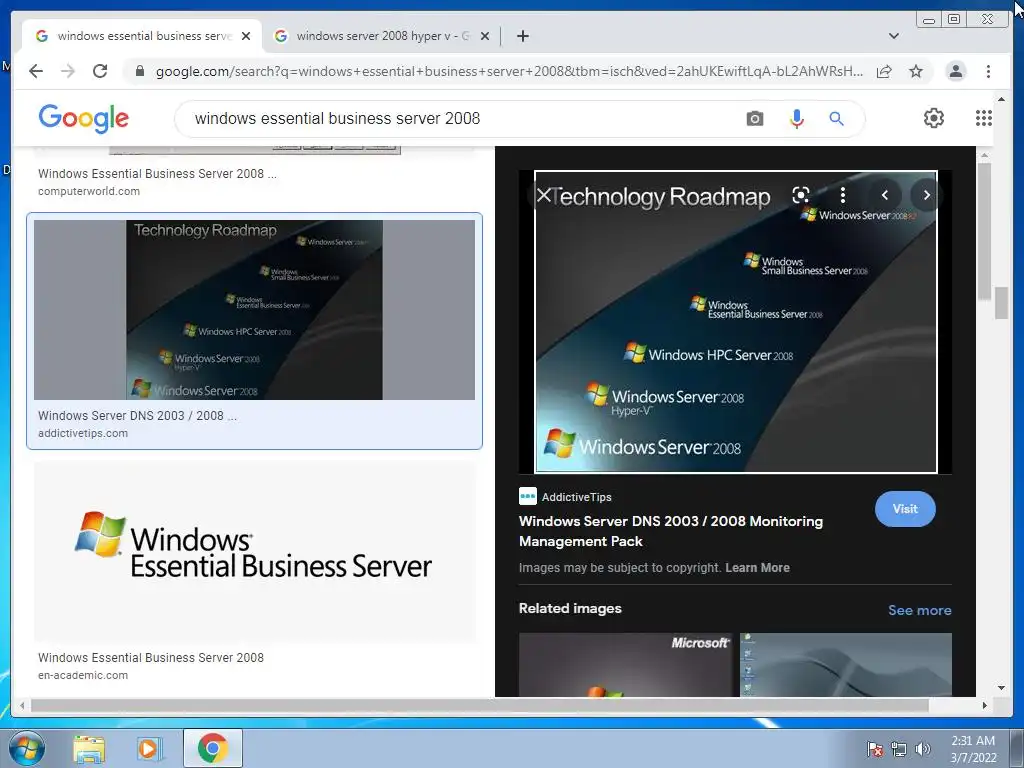Share this page icon in address bar

(x=884, y=71)
